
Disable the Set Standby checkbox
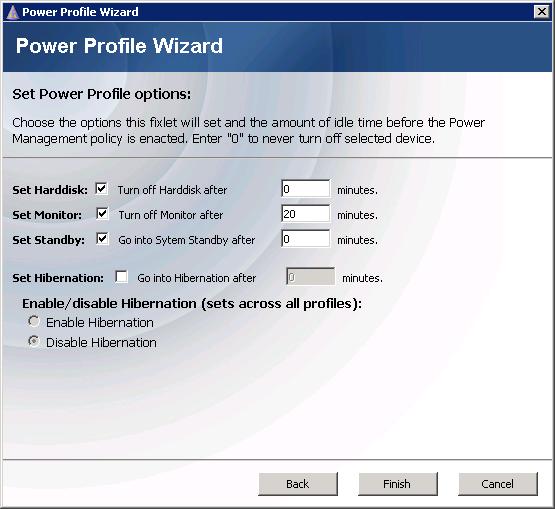tap(102, 239)
